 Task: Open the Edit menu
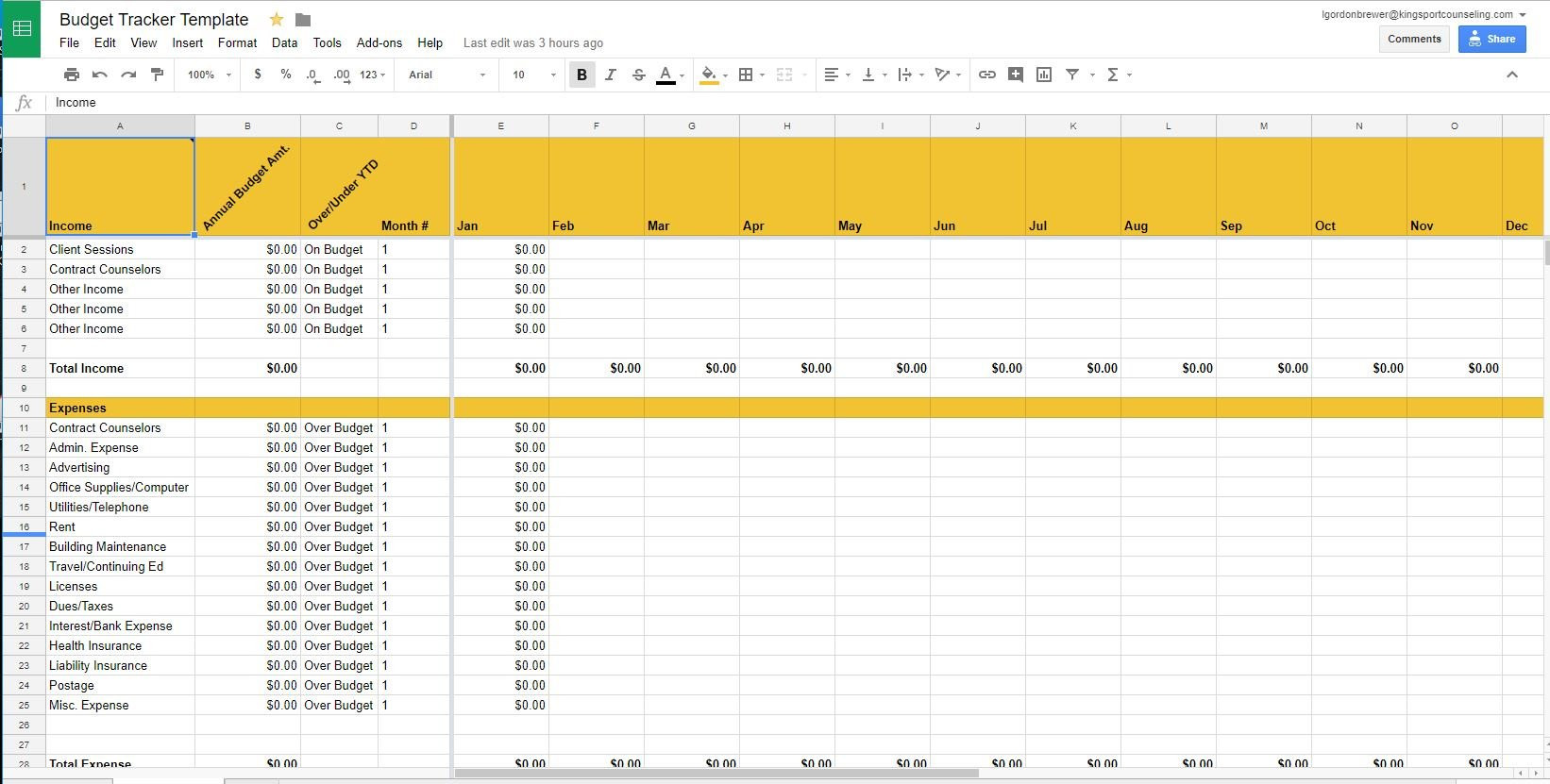point(105,42)
